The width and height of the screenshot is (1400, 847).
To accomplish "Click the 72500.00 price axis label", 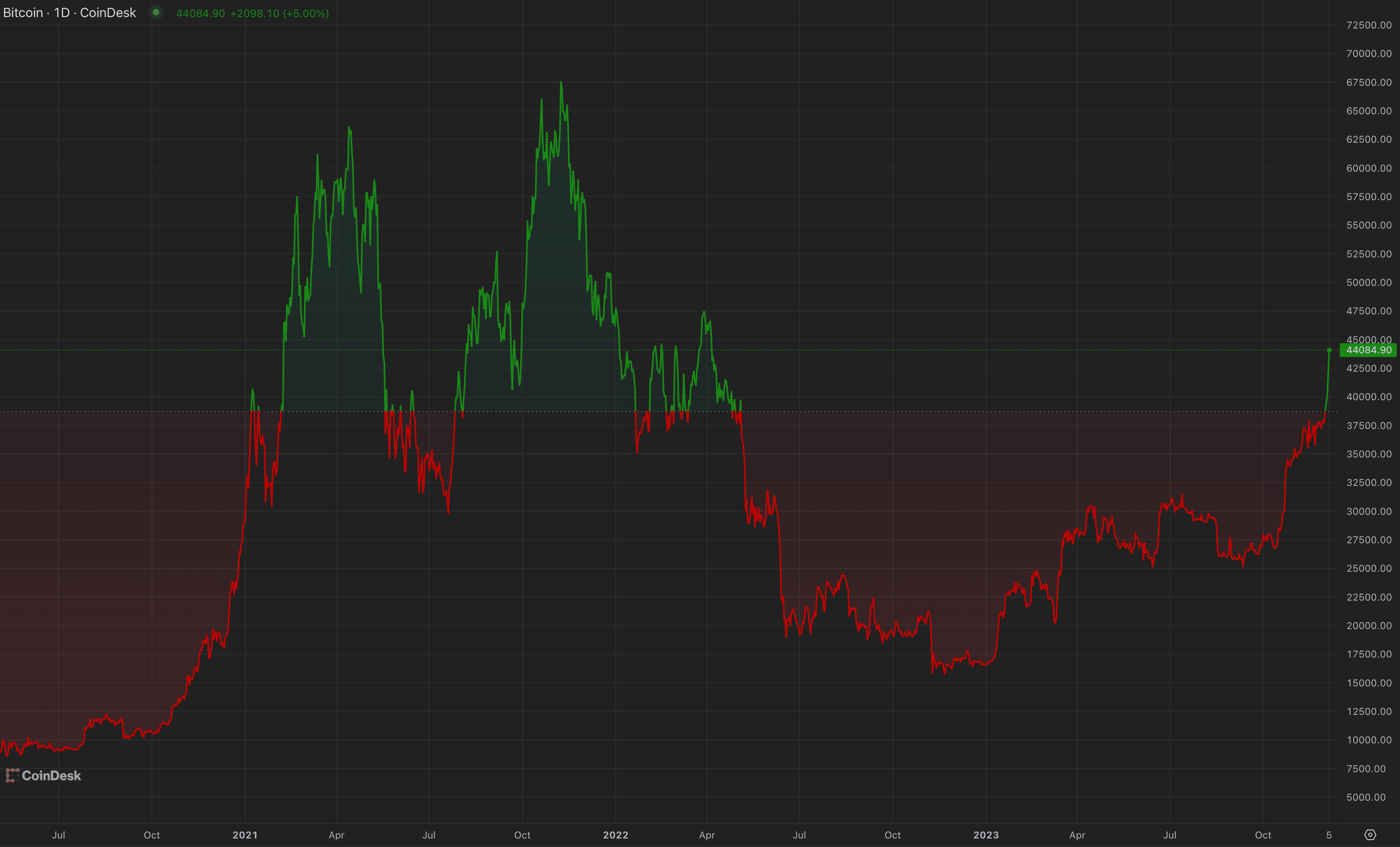I will [x=1369, y=25].
